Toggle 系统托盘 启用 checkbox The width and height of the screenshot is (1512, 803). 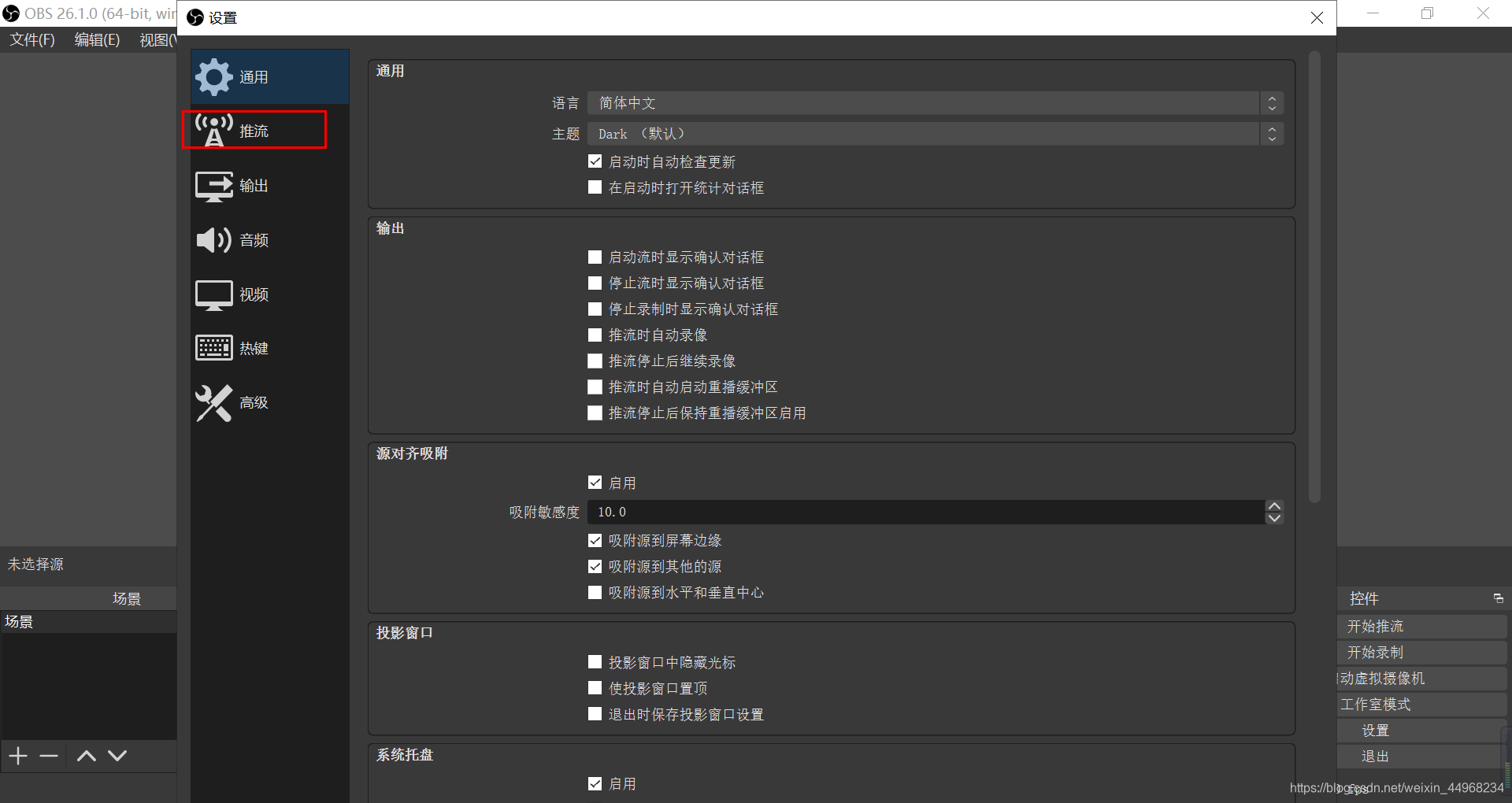tap(595, 783)
